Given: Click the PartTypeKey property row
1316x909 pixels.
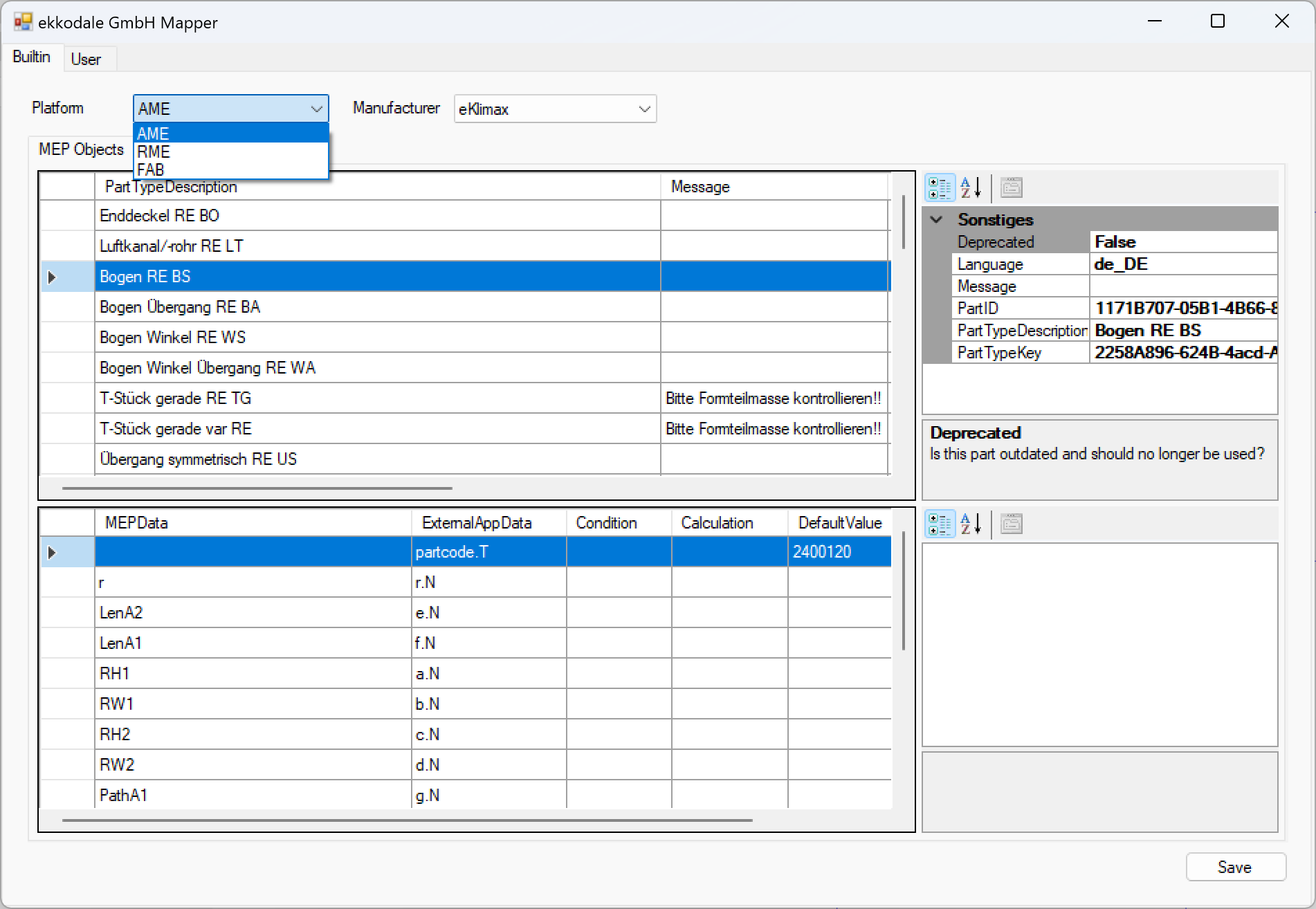Looking at the screenshot, I should coord(1115,353).
